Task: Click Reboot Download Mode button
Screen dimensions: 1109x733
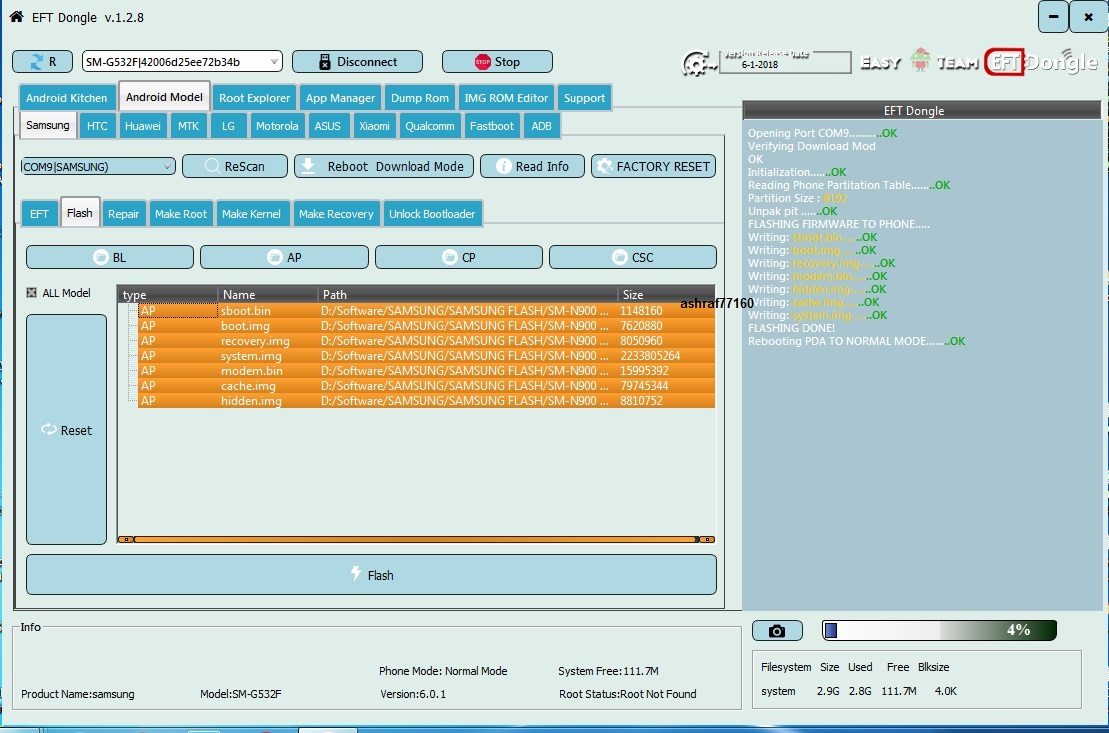Action: (383, 166)
